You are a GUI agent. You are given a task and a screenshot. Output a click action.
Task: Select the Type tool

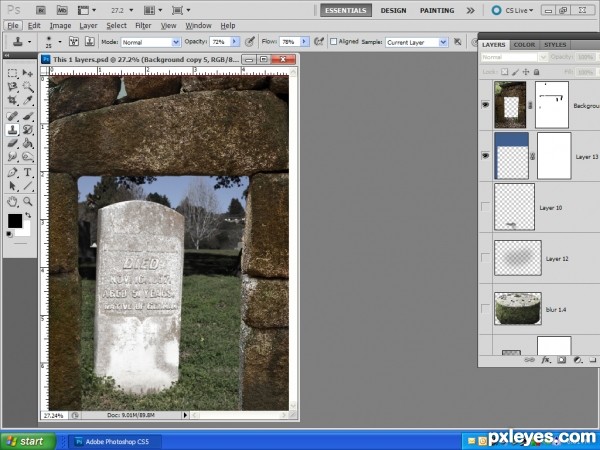click(x=28, y=173)
